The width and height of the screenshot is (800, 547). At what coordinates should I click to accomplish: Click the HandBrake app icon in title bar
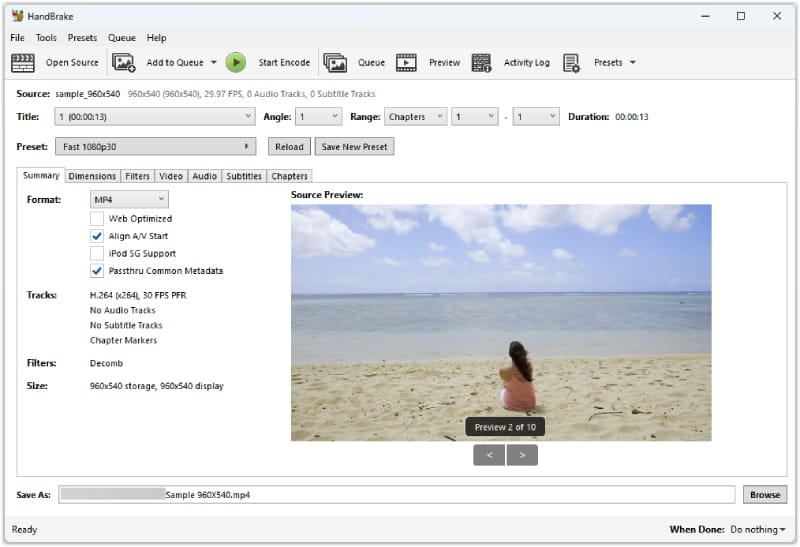click(x=17, y=16)
